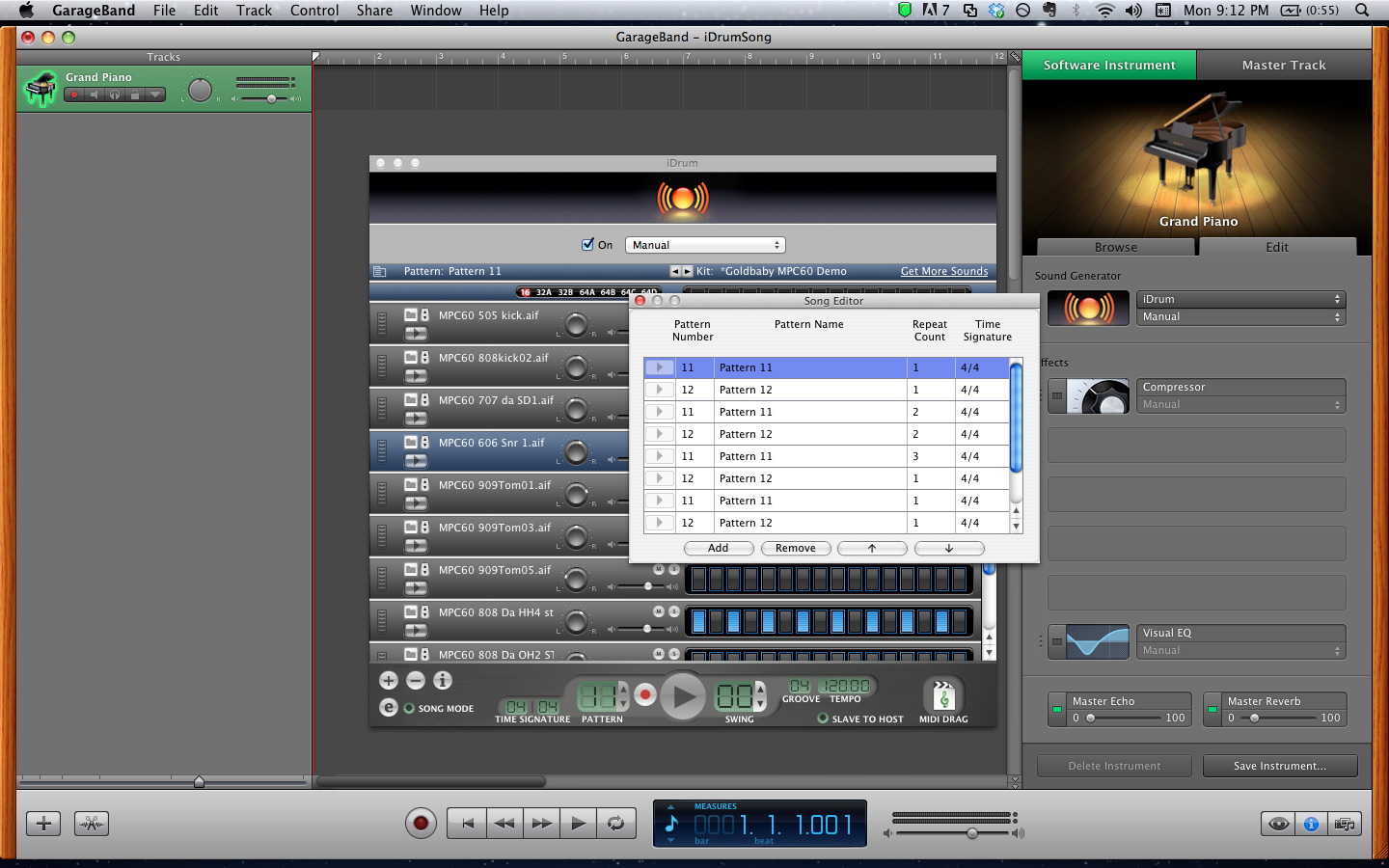Open the Media Browser button
This screenshot has width=1389, height=868.
[x=1344, y=824]
